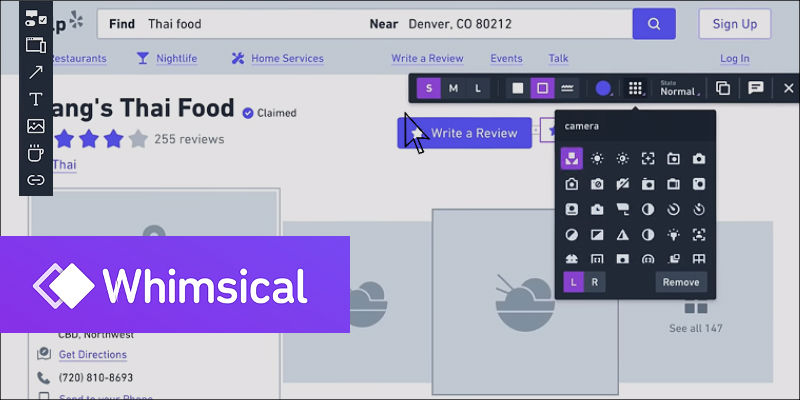
Task: Select the link tool in left toolbar
Action: [36, 180]
